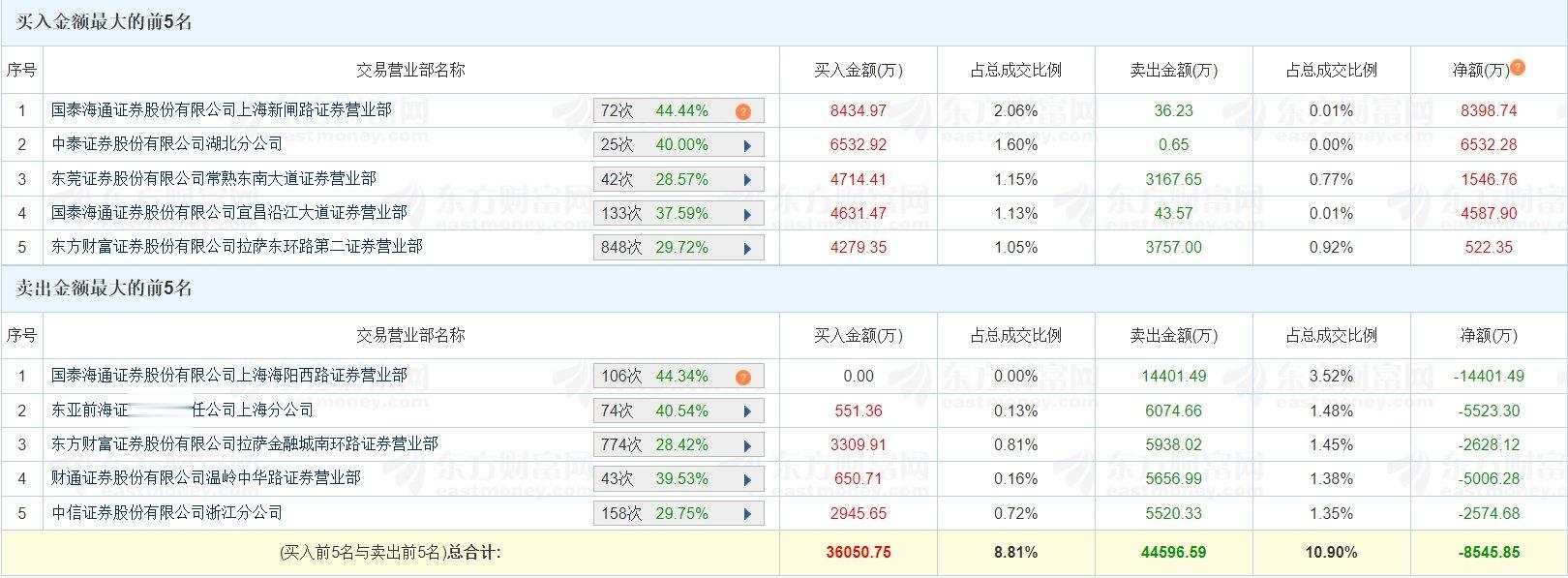The image size is (1568, 578).
Task: Open 中信证券股份有限公司浙江分公司 link
Action: (x=167, y=512)
